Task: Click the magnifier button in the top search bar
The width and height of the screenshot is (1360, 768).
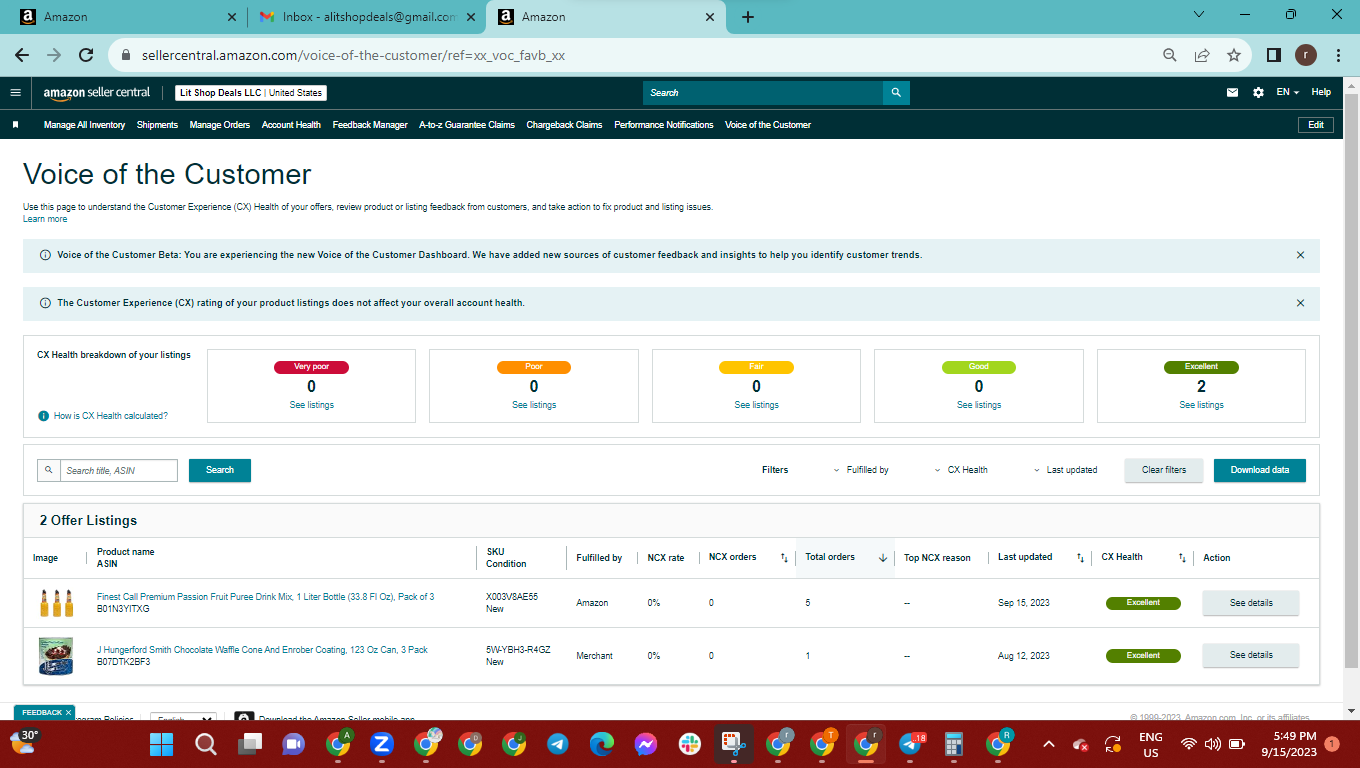Action: 896,93
